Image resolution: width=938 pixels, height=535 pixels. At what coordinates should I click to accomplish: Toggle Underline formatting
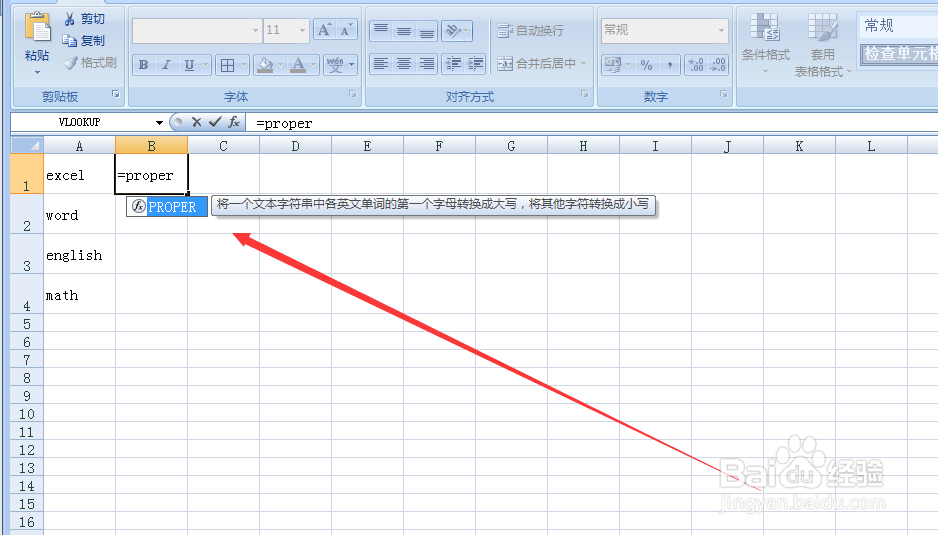(189, 65)
